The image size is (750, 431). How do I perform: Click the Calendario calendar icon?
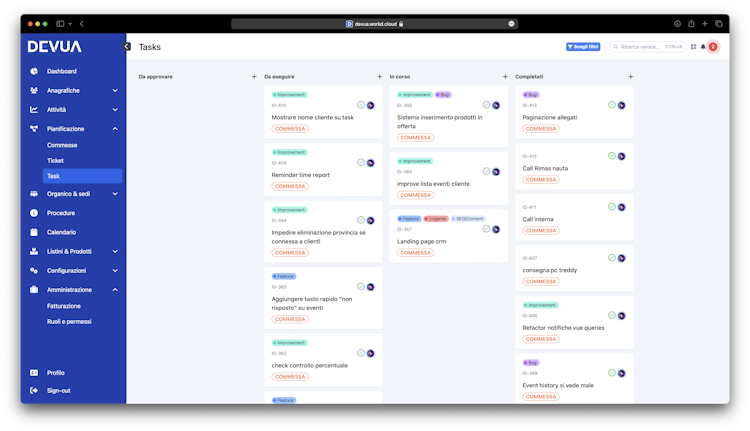[x=34, y=232]
